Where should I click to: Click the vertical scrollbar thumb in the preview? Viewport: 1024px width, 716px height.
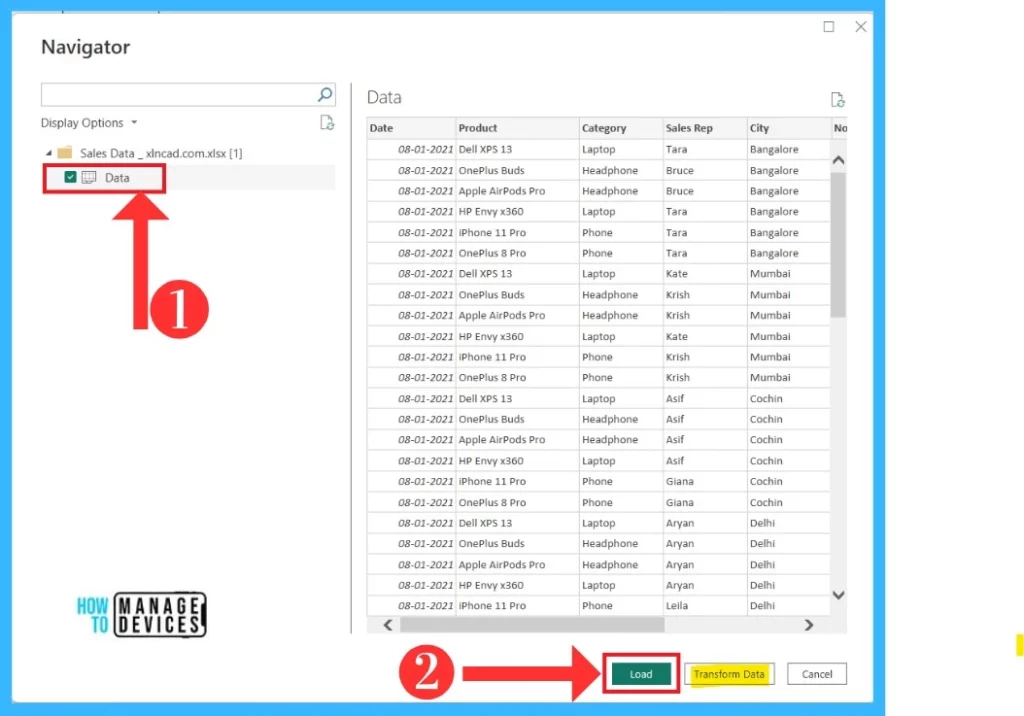(x=838, y=245)
